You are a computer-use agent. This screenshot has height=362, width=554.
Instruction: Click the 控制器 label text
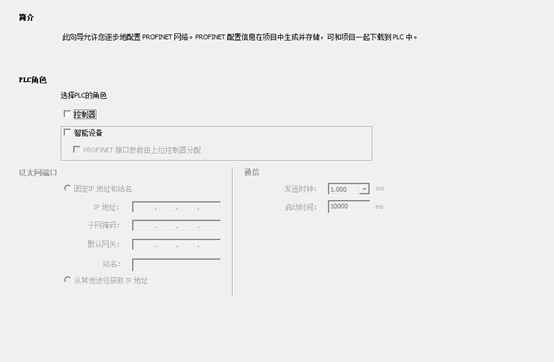click(85, 114)
